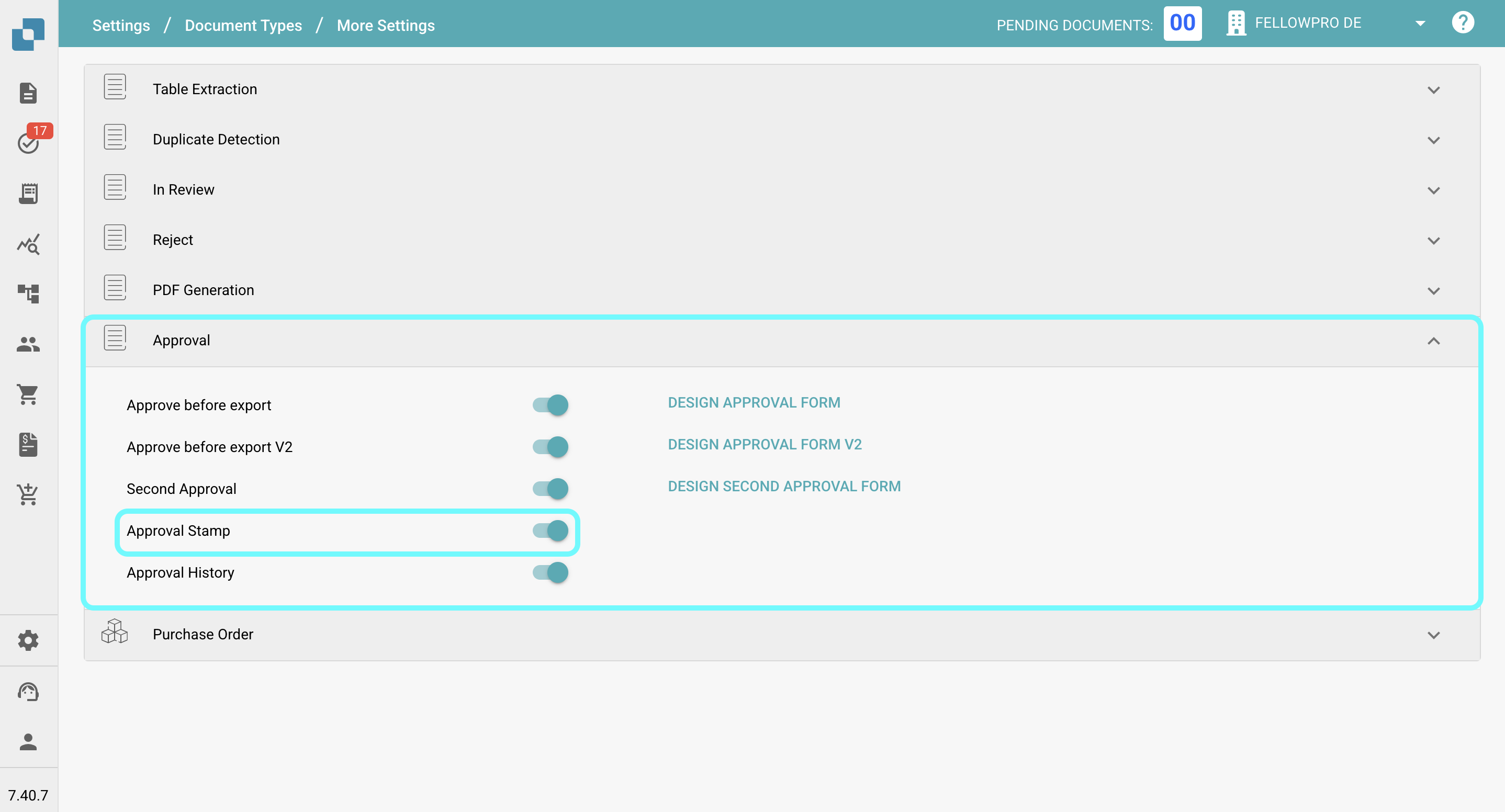Screen dimensions: 1505x812
Task: Toggle the Approval History switch
Action: pos(551,572)
